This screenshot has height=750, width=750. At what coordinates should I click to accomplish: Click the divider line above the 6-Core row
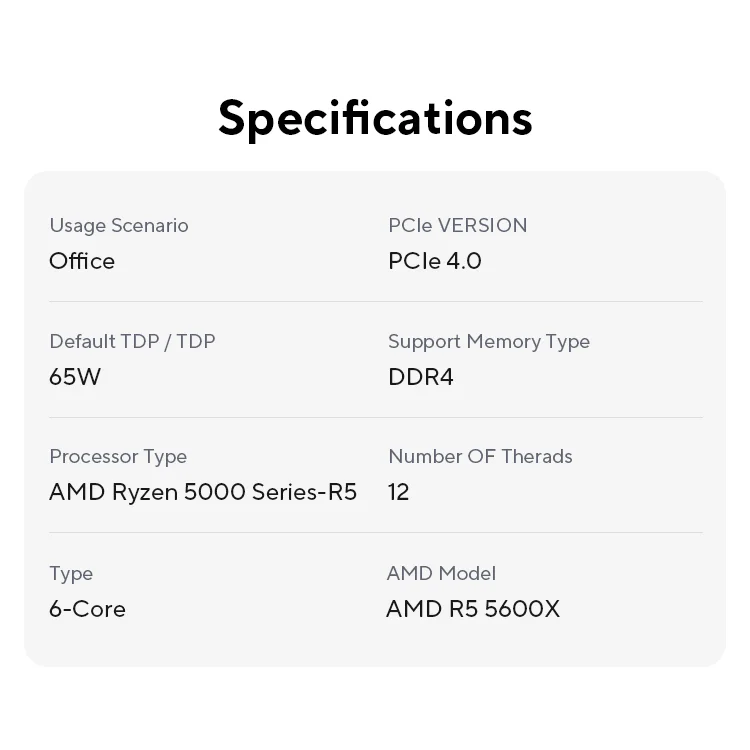tap(375, 533)
